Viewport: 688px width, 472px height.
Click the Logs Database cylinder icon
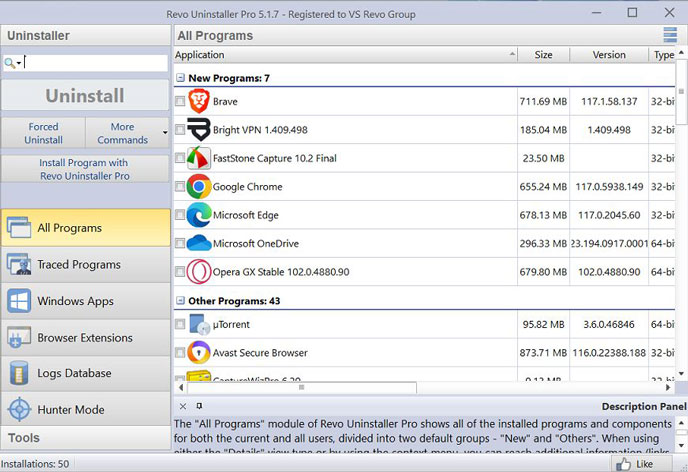(x=19, y=373)
